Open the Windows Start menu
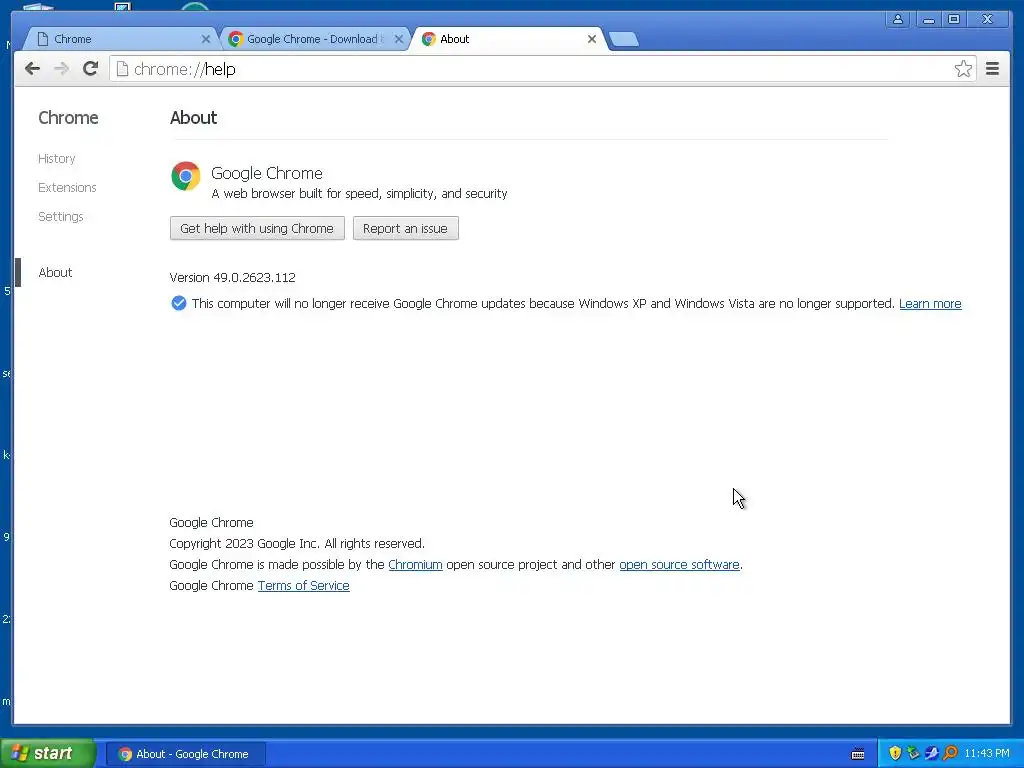Viewport: 1024px width, 768px height. tap(47, 754)
